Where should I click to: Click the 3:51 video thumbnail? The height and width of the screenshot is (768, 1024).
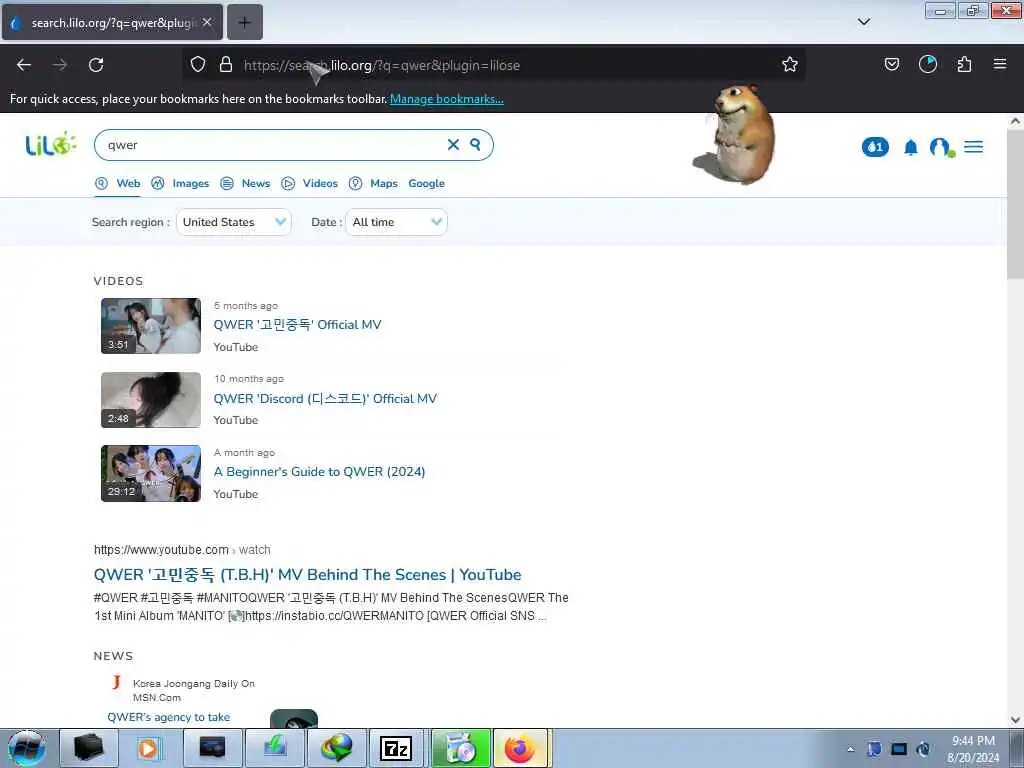(x=151, y=326)
